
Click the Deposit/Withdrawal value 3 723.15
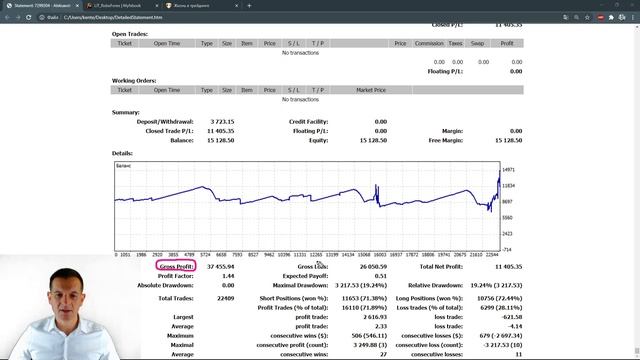(222, 122)
